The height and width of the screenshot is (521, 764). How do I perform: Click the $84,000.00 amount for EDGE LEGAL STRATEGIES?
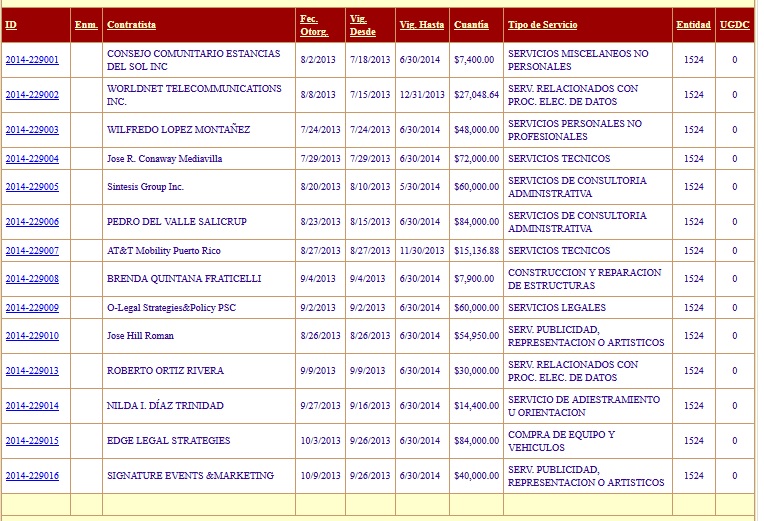click(476, 441)
